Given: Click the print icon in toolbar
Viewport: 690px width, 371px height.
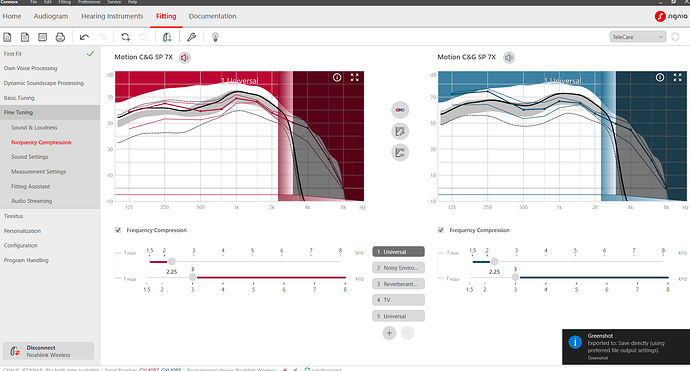Looking at the screenshot, I should 60,37.
